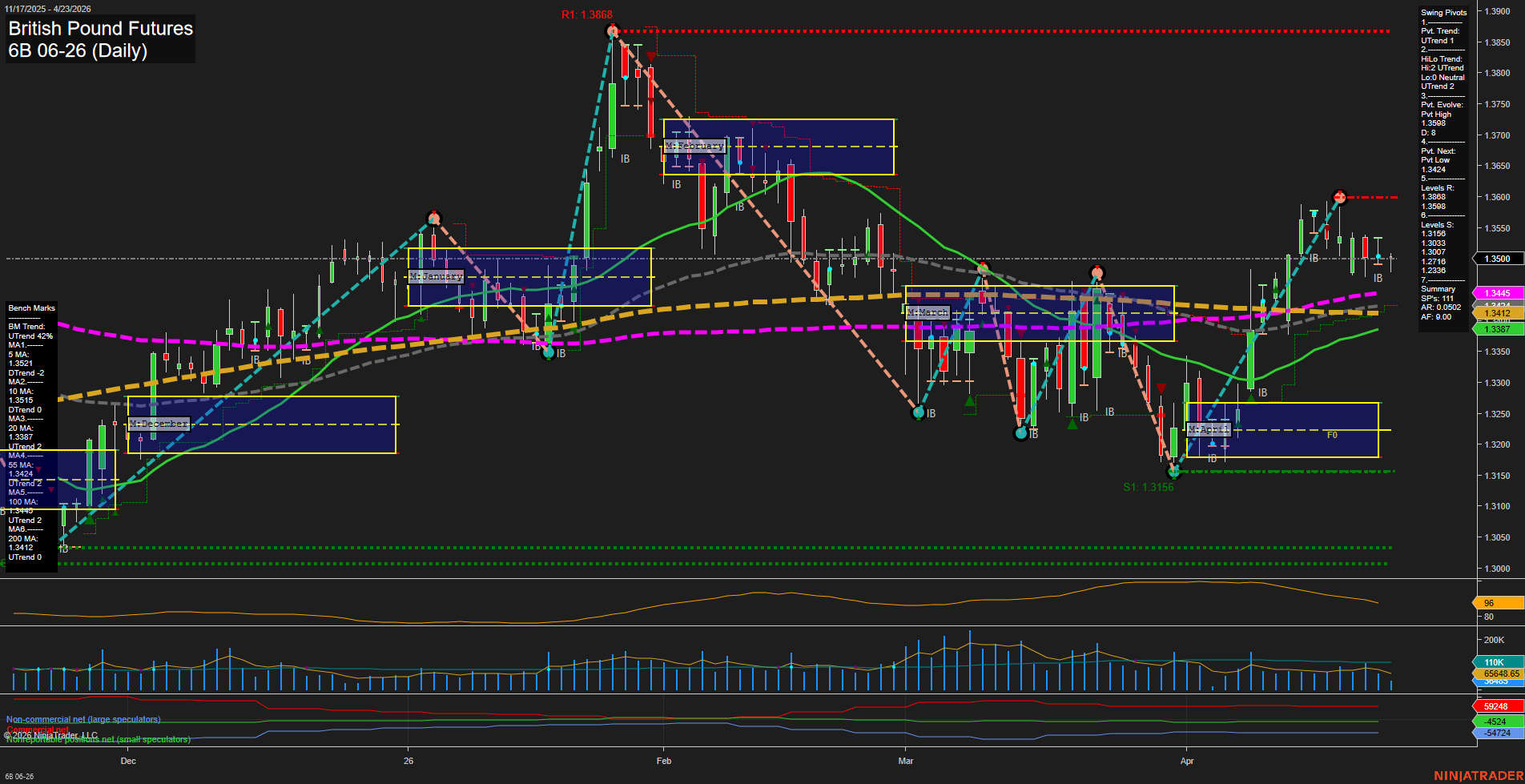1525x784 pixels.
Task: Click the S1: 1.3156 support label
Action: 1150,486
